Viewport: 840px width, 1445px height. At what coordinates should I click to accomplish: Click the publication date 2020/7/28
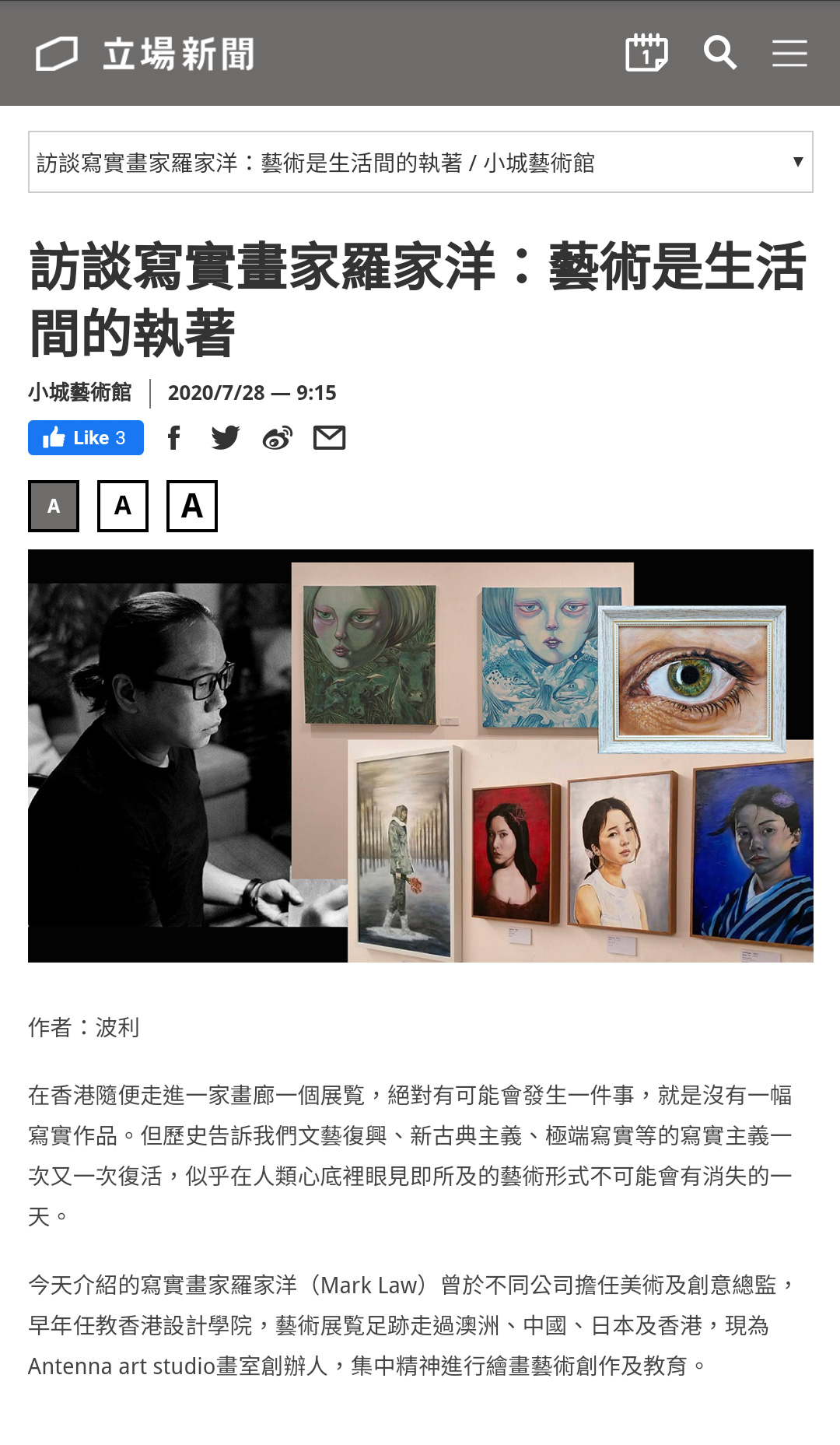point(216,393)
